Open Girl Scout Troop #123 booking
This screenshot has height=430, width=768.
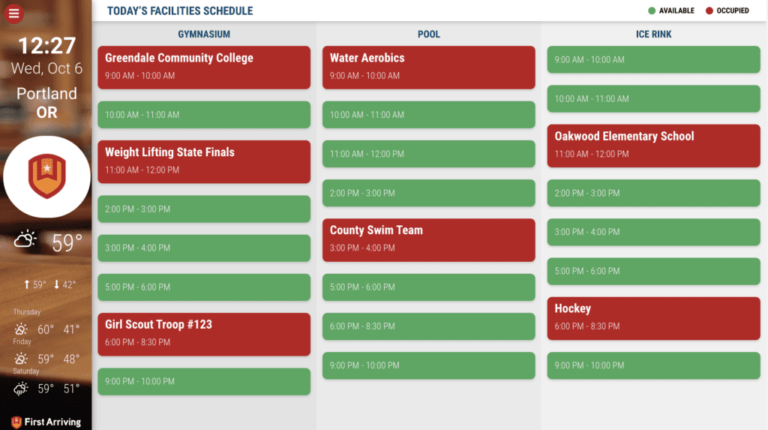click(x=204, y=333)
